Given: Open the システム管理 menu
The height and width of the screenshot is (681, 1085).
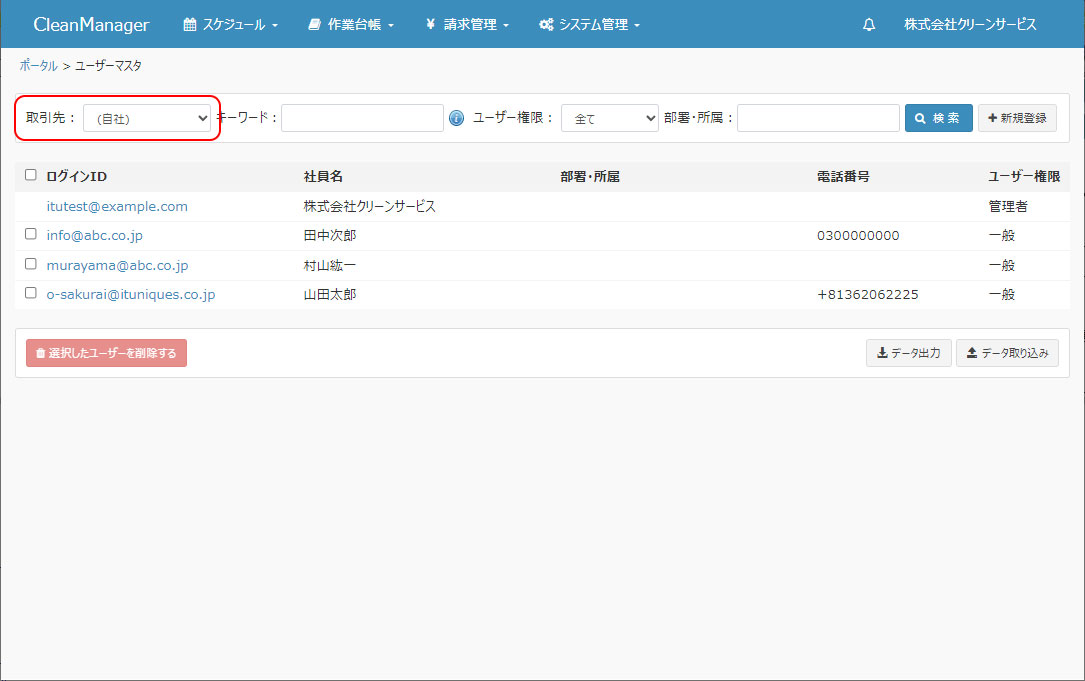Looking at the screenshot, I should point(589,25).
